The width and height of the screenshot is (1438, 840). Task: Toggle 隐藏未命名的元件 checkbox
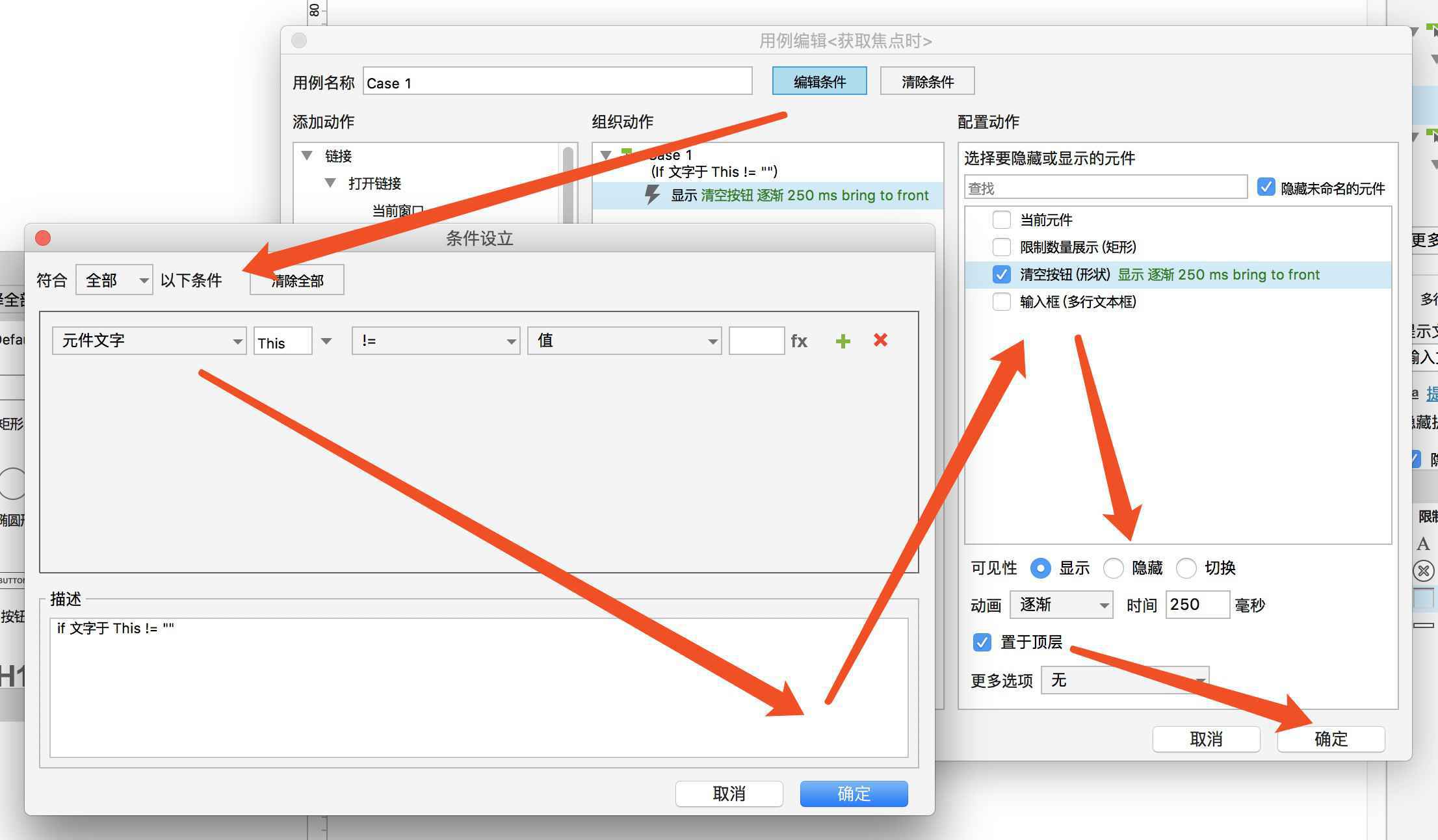(1266, 187)
